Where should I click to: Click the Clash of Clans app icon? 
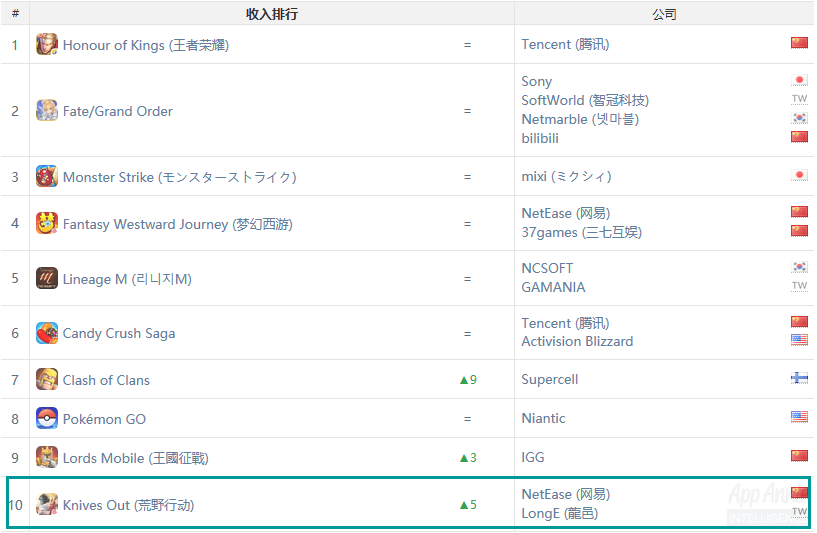click(x=46, y=379)
